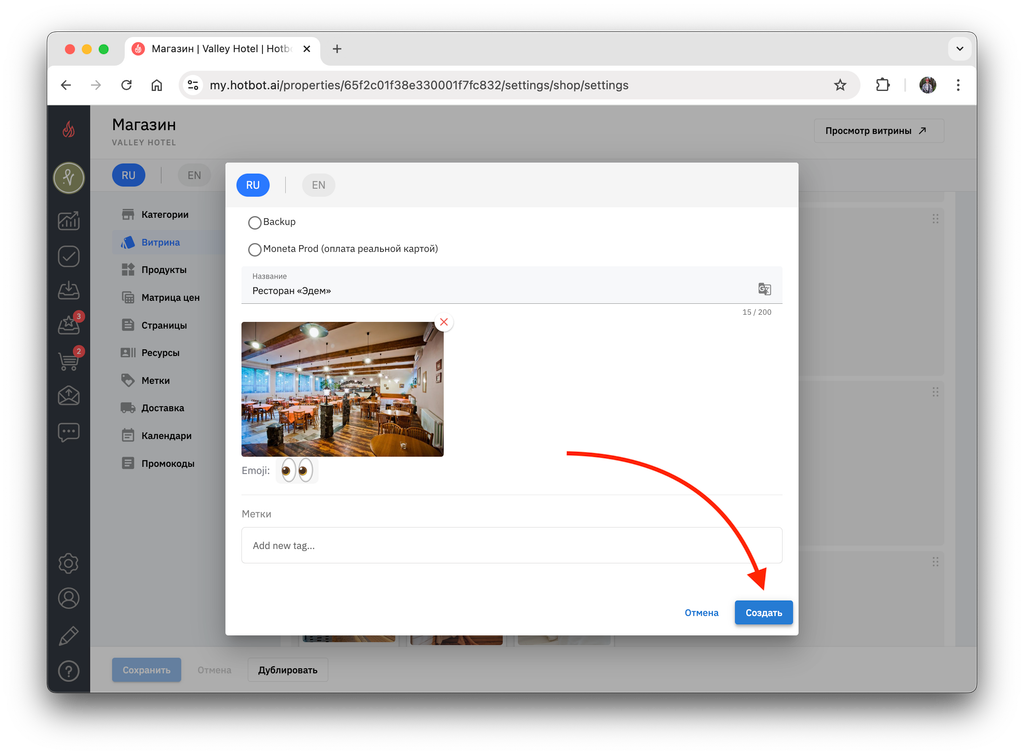Remove the restaurant image with red X
This screenshot has height=755, width=1024.
pyautogui.click(x=443, y=322)
